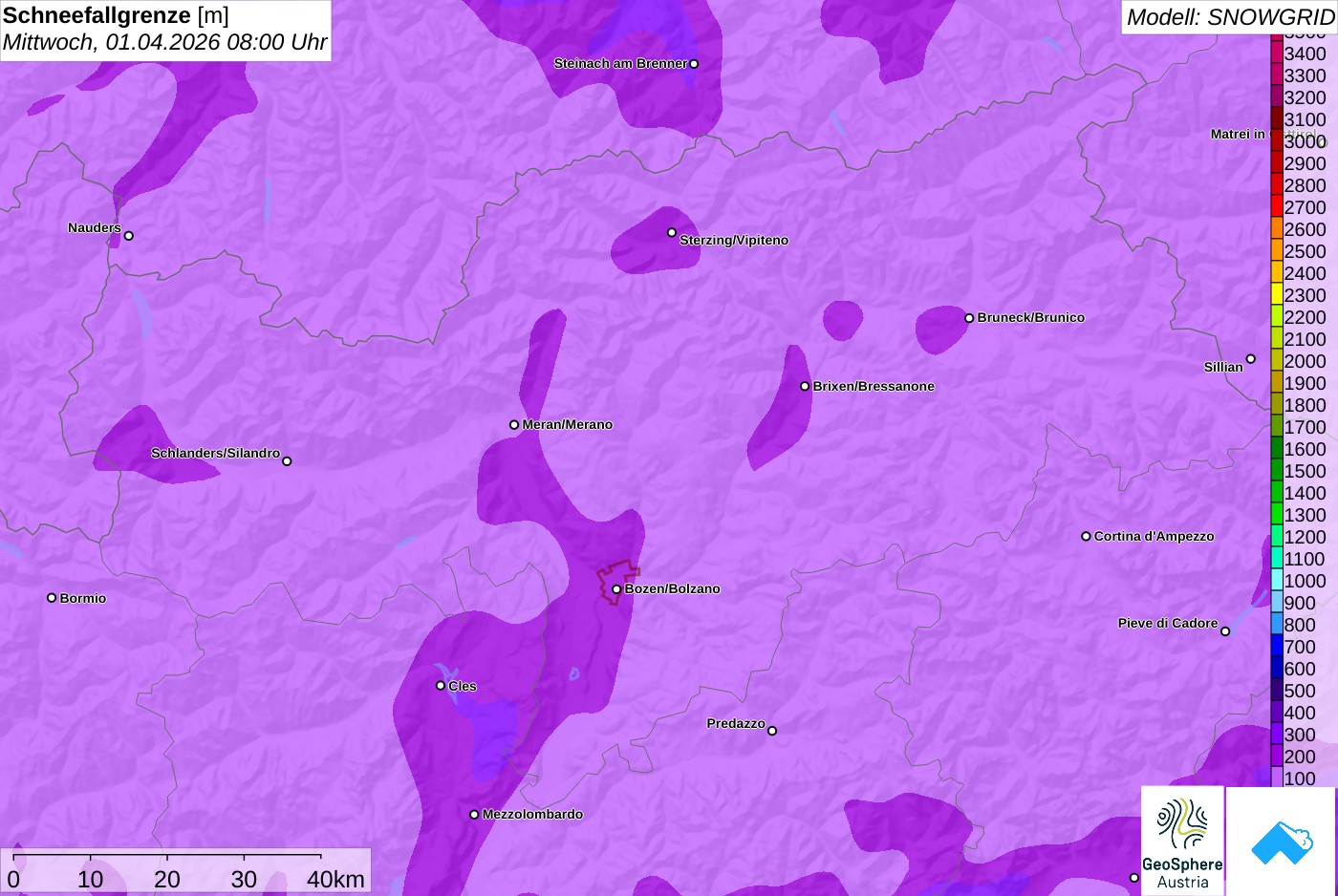Screen dimensions: 1338x896
Task: Select the 100 m legend swatch
Action: (x=1277, y=777)
